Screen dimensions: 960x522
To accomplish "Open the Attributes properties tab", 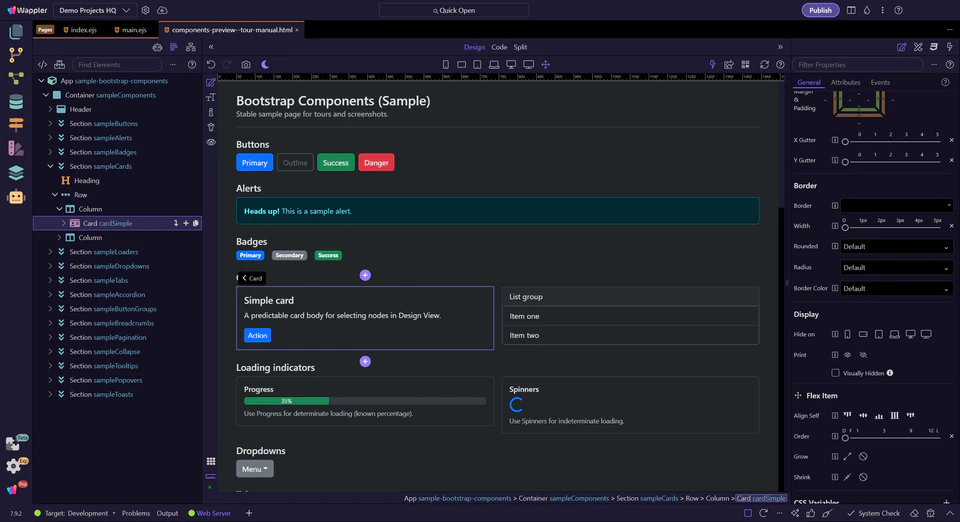I will [846, 83].
